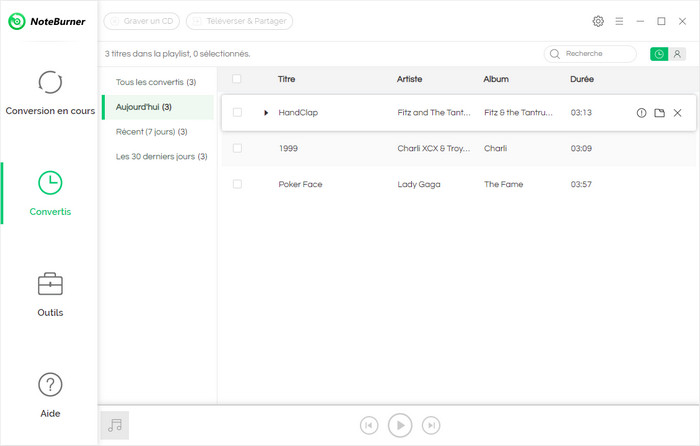Click the NoteBurner logo
This screenshot has height=446, width=700.
[x=46, y=21]
